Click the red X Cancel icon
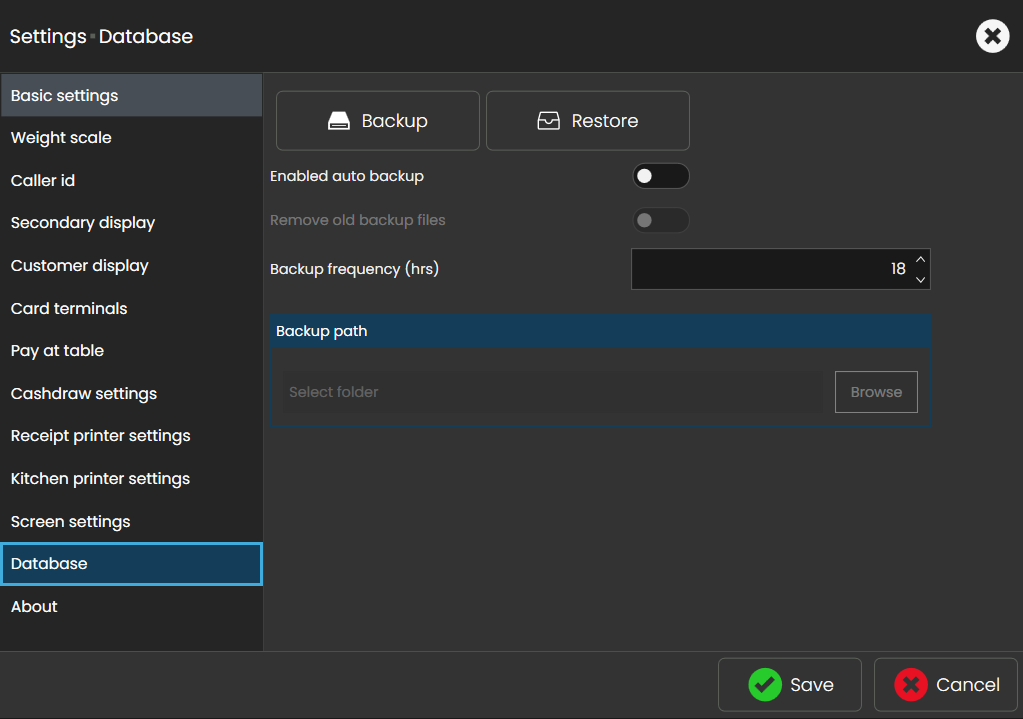Viewport: 1023px width, 719px height. (911, 685)
